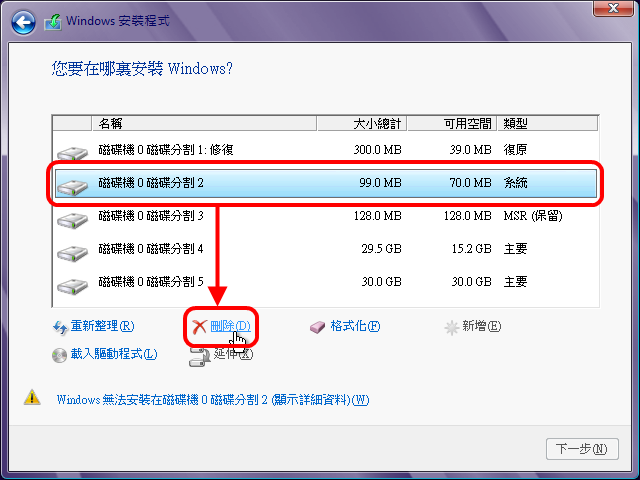Click drive icon for 磁碟分割 5
Image resolution: width=640 pixels, height=480 pixels.
coord(72,286)
